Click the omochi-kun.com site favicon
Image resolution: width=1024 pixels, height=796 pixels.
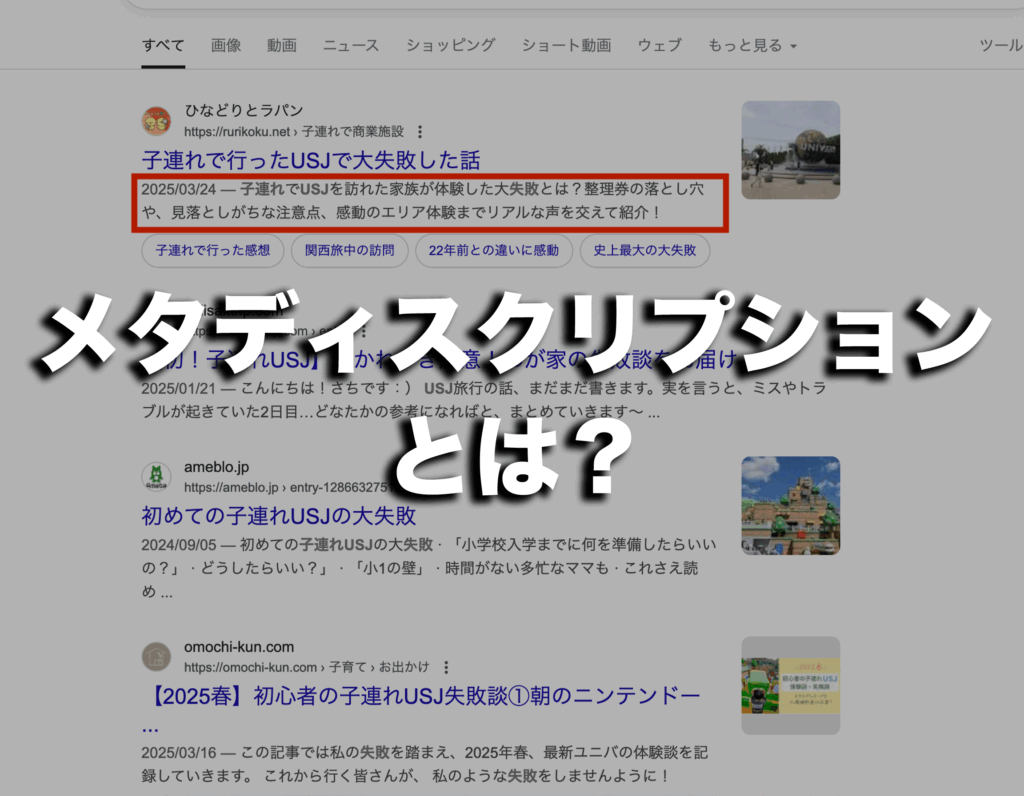(x=156, y=657)
